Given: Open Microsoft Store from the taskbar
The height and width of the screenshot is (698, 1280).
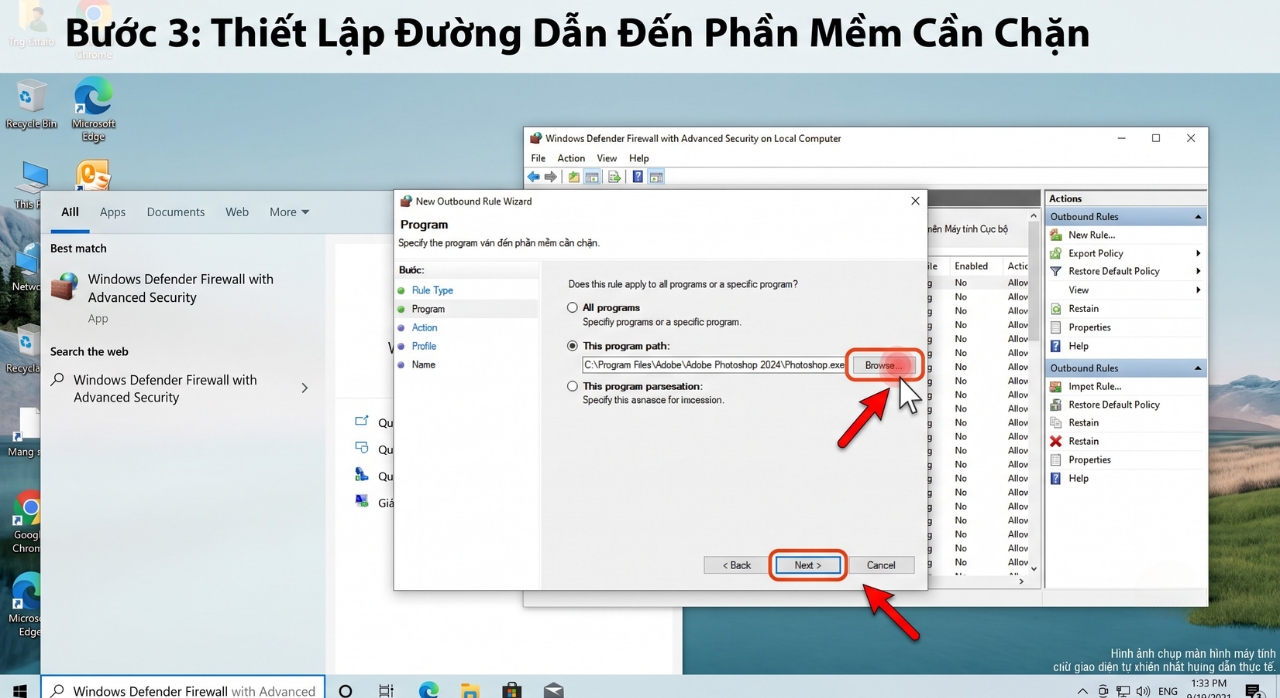Looking at the screenshot, I should pyautogui.click(x=512, y=690).
